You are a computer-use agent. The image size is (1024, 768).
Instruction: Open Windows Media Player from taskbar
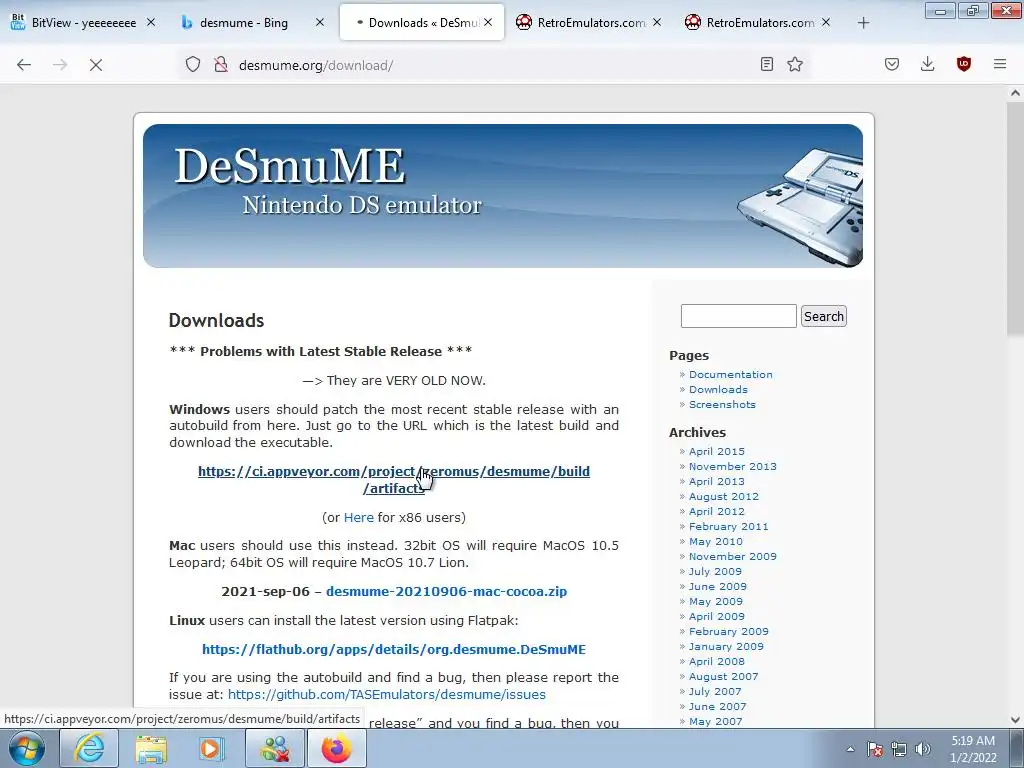point(212,748)
